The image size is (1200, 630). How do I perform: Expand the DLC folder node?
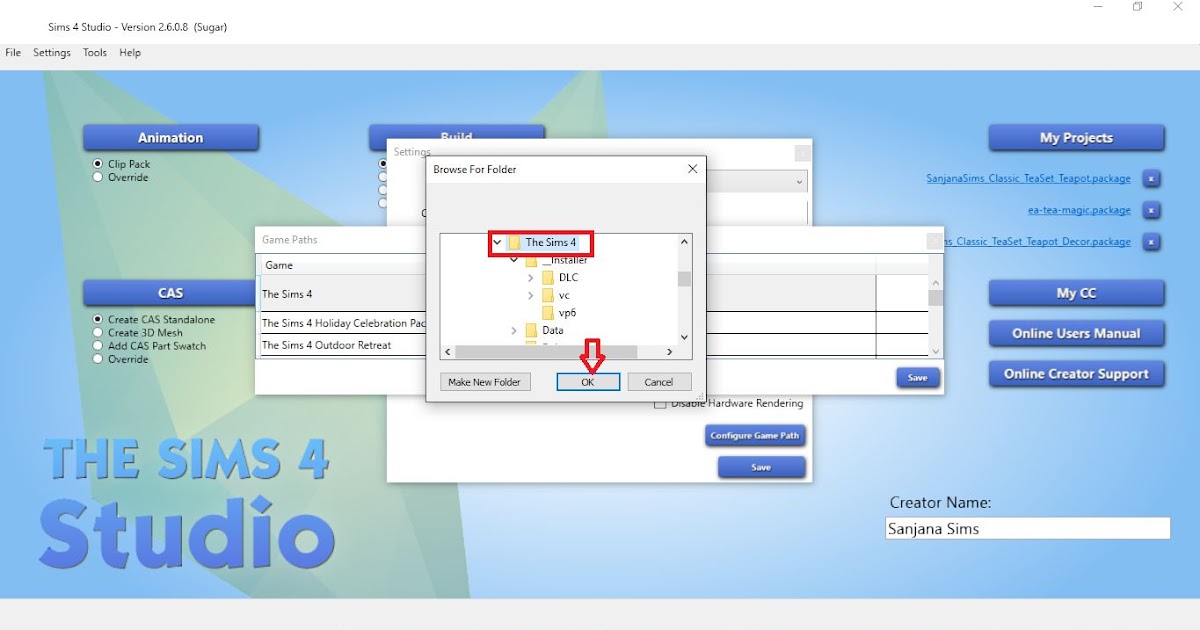point(531,277)
